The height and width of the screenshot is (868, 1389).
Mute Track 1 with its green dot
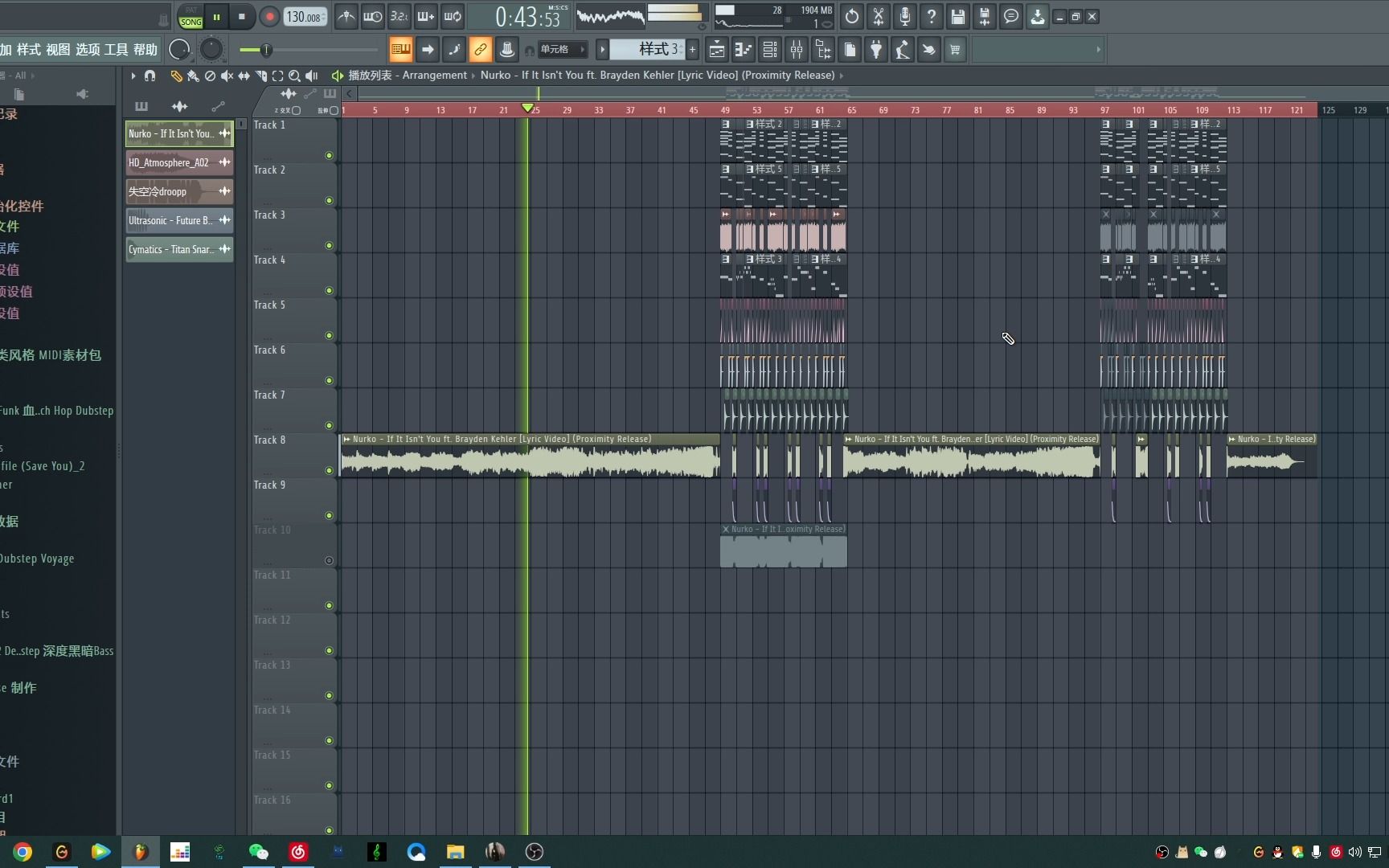(329, 155)
